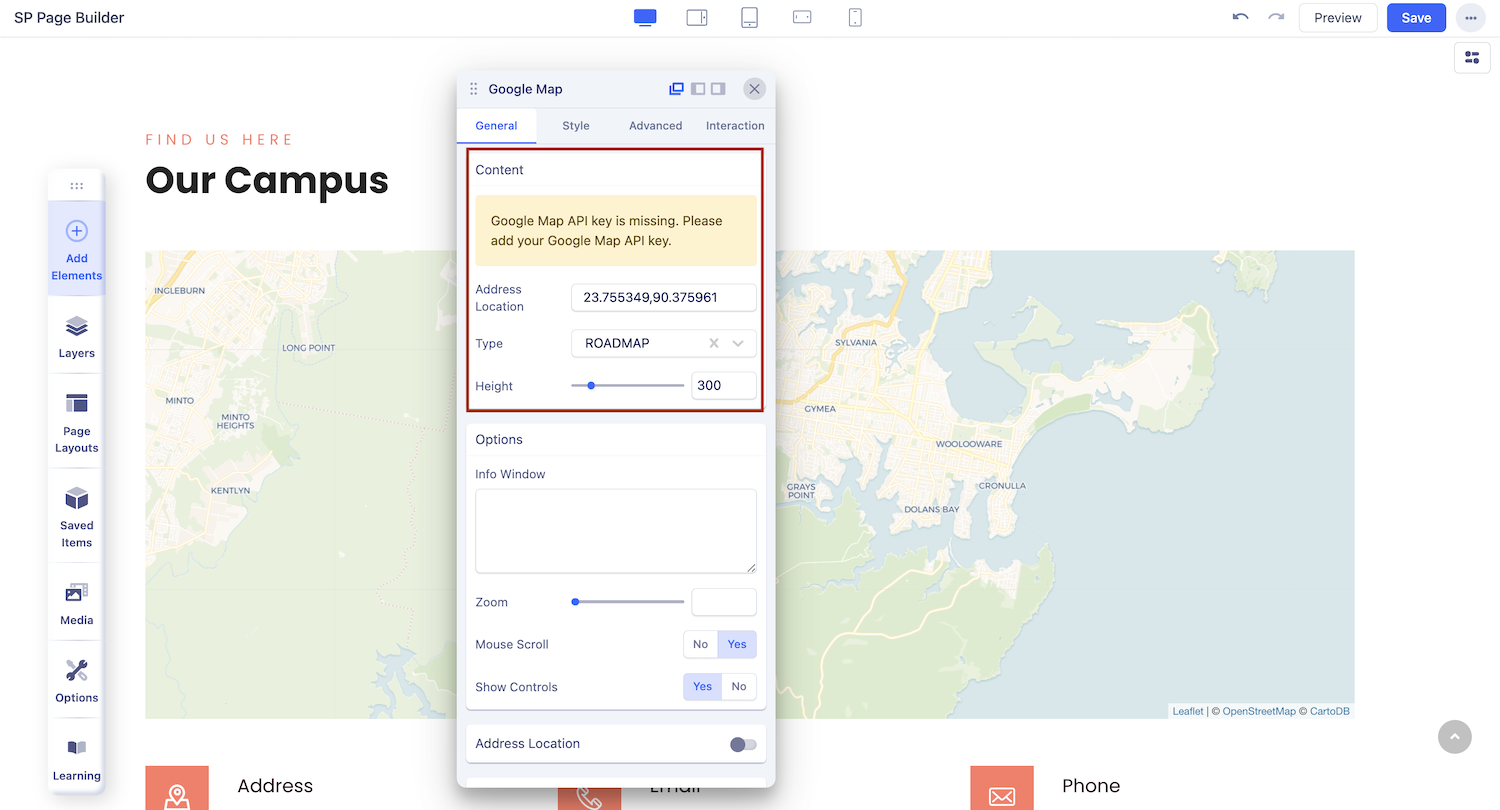Click the undo arrow icon
This screenshot has width=1500, height=810.
1240,18
